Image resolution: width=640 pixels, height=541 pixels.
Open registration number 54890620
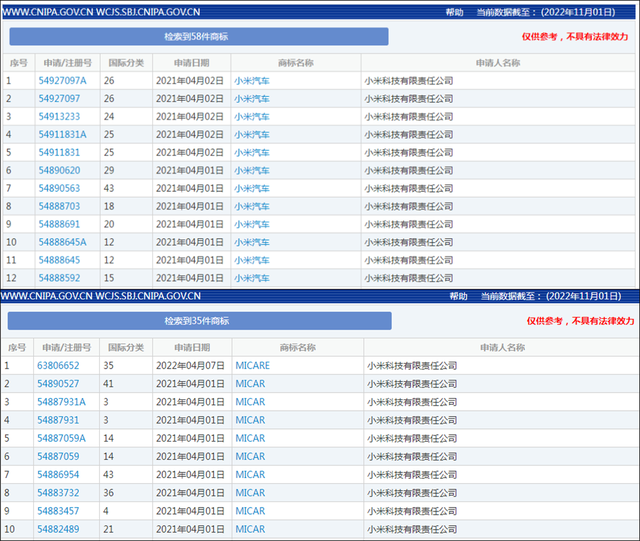[x=59, y=171]
